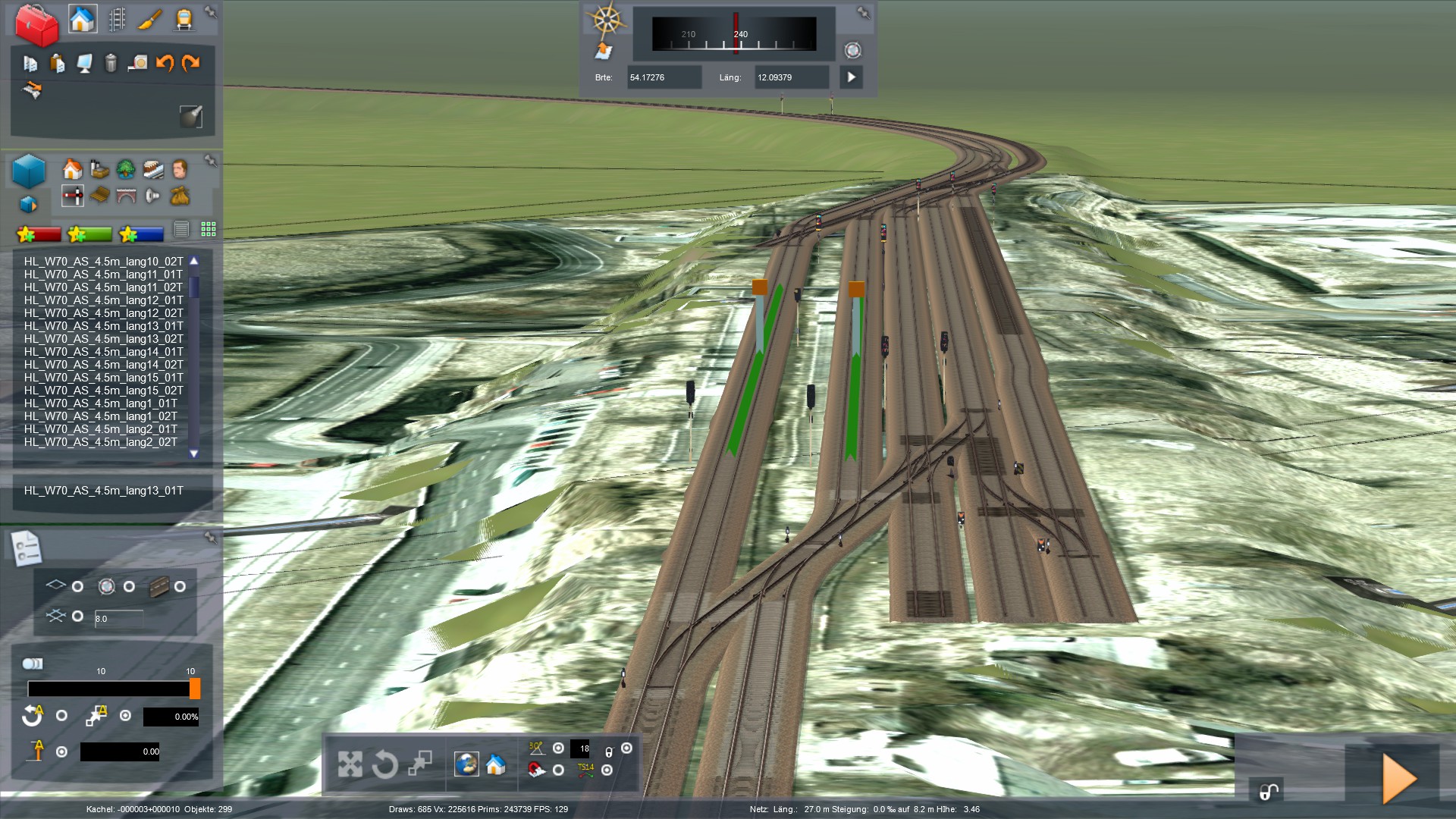This screenshot has height=819, width=1456.
Task: Click the measuring tape tool icon
Action: click(x=136, y=63)
